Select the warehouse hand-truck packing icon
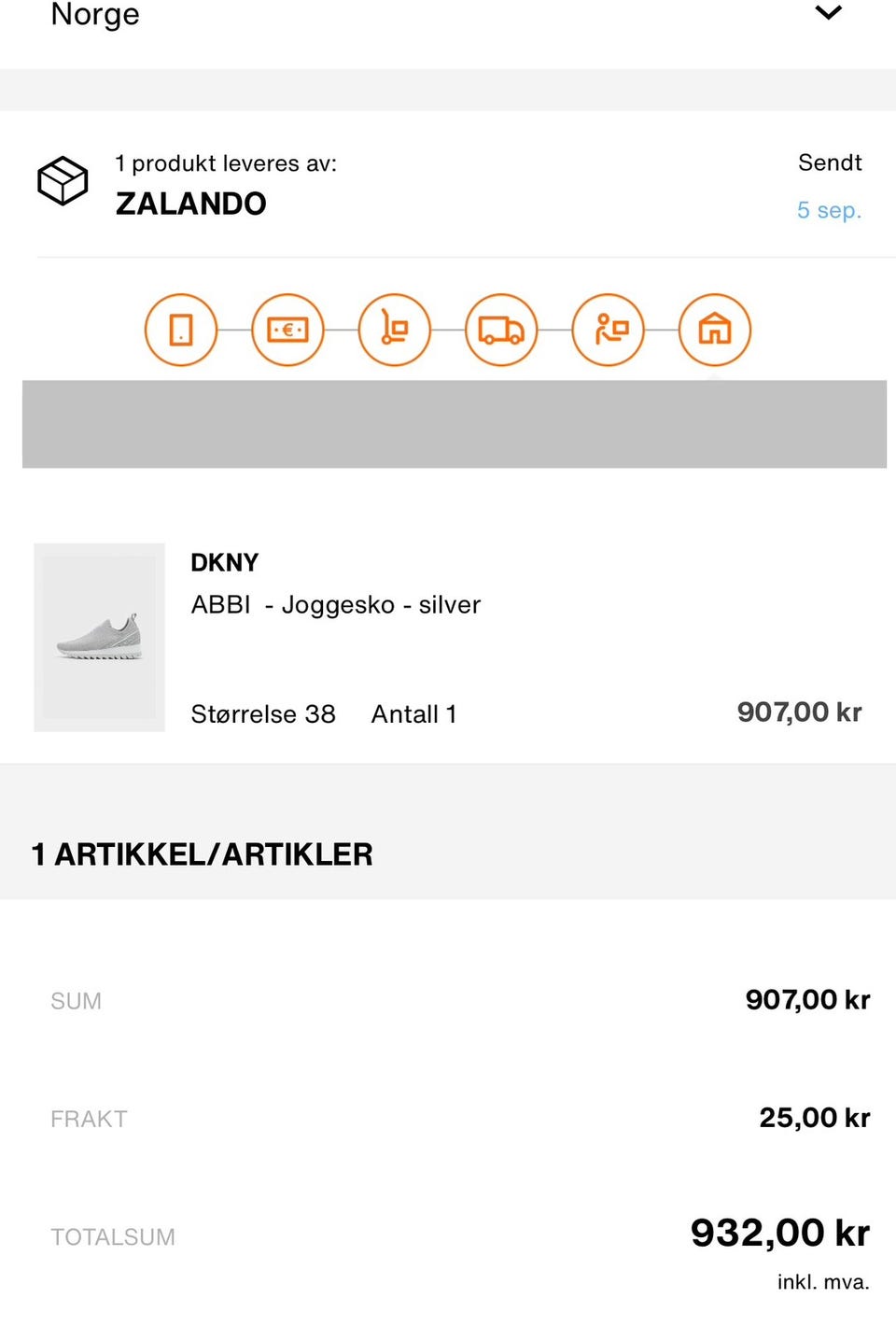This screenshot has height=1326, width=896. click(x=395, y=330)
